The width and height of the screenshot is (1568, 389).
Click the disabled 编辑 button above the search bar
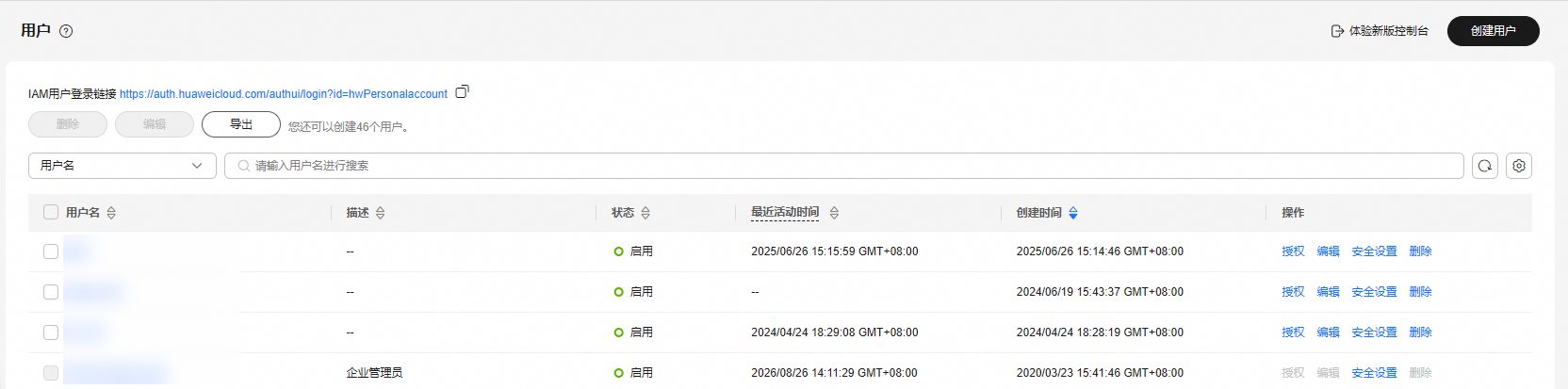pyautogui.click(x=155, y=124)
